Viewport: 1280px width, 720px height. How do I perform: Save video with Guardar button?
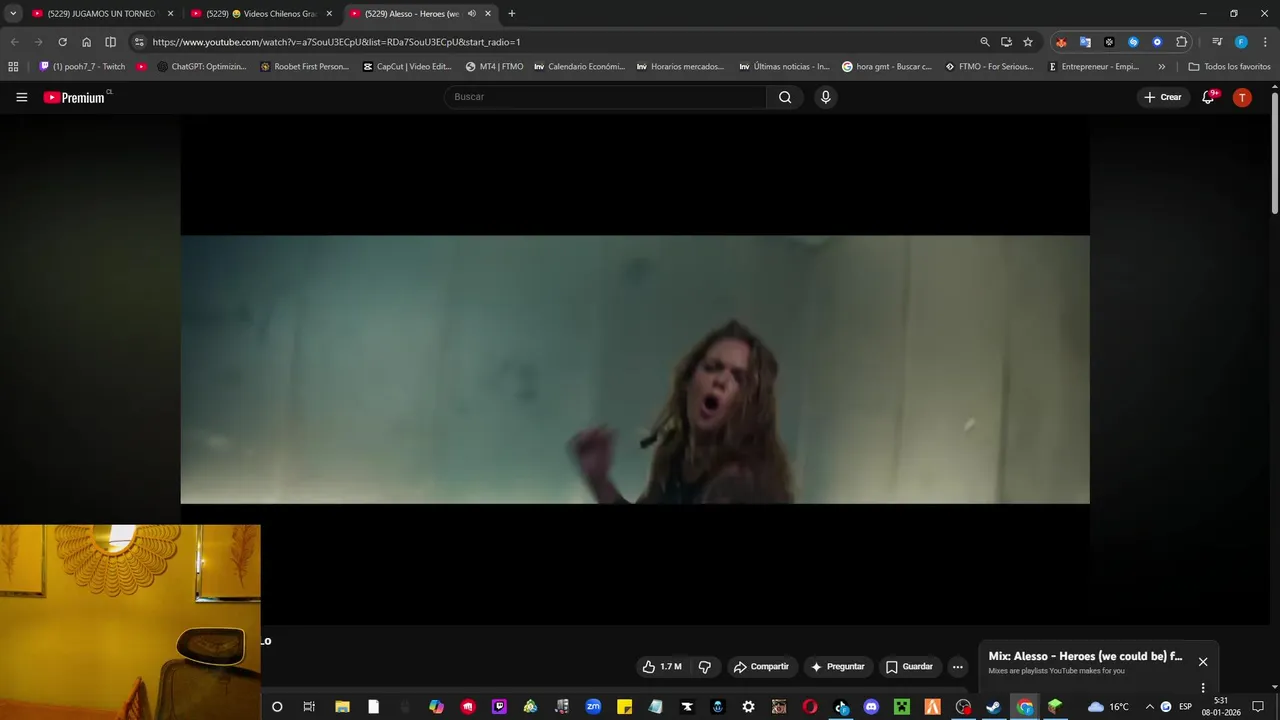909,667
